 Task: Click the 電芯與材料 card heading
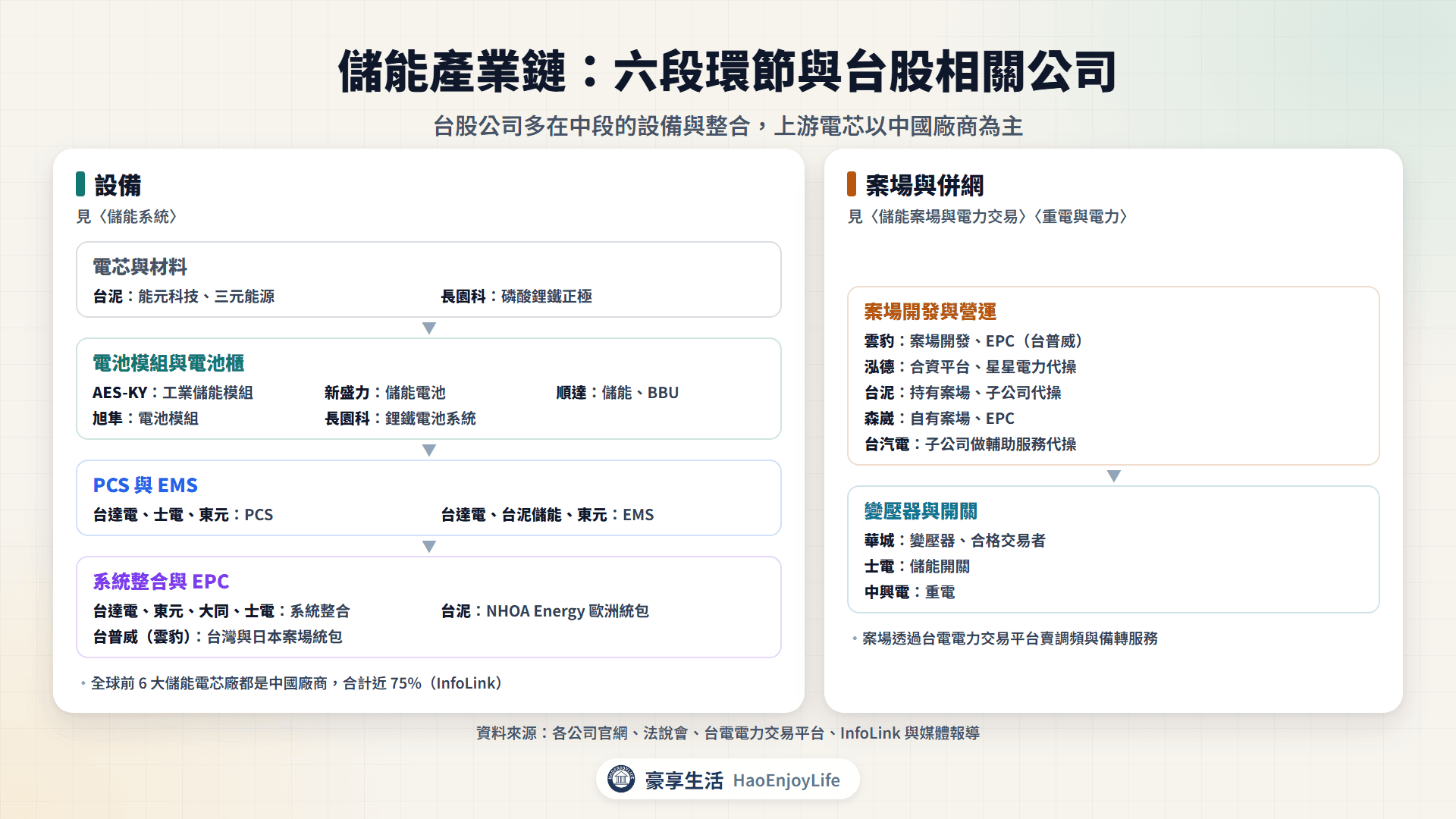click(x=140, y=267)
